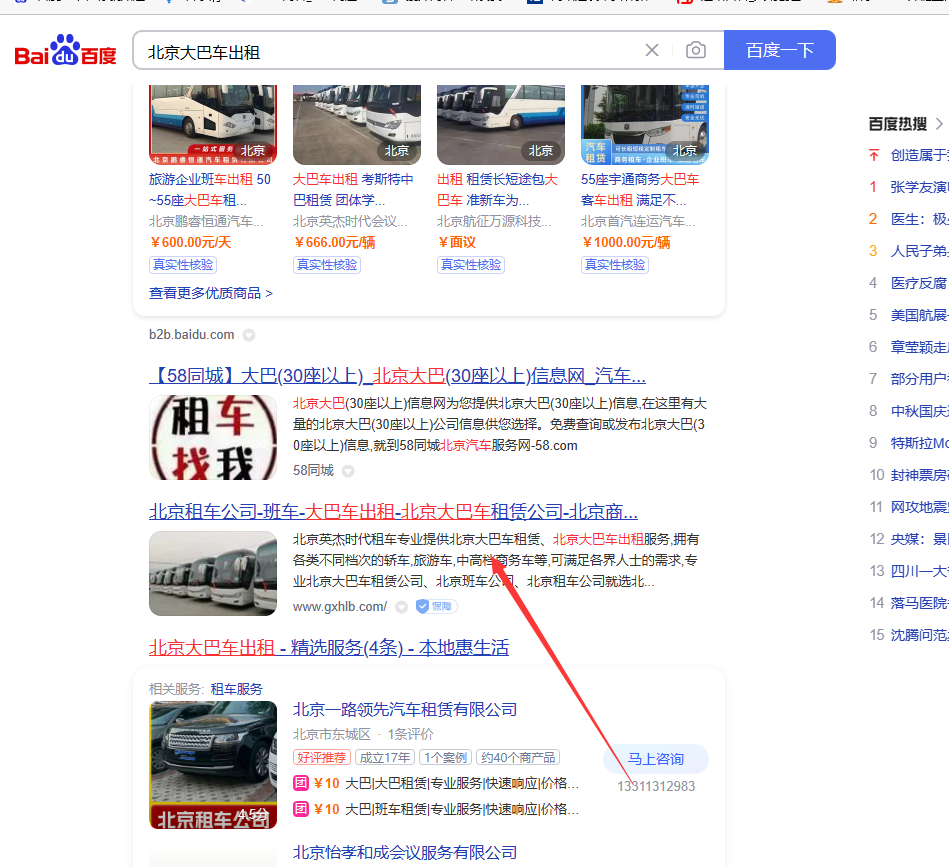Screen dimensions: 949x867
Task: Click the 好评推荐 tag
Action: [x=322, y=757]
